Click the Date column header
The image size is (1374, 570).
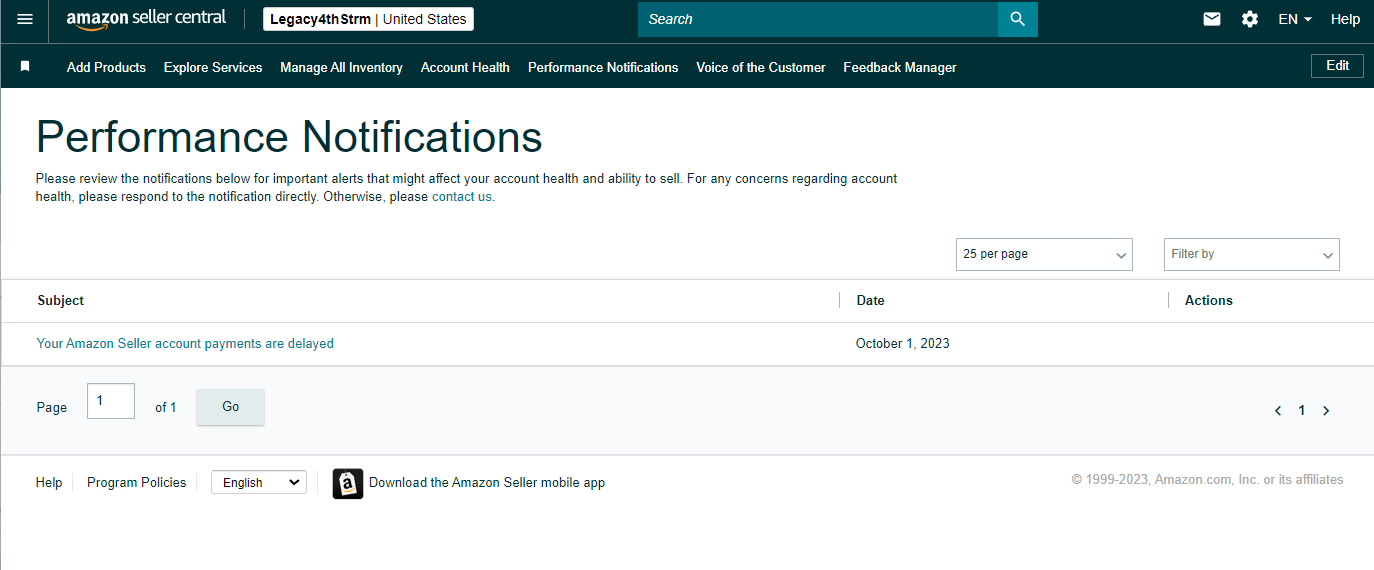[871, 300]
